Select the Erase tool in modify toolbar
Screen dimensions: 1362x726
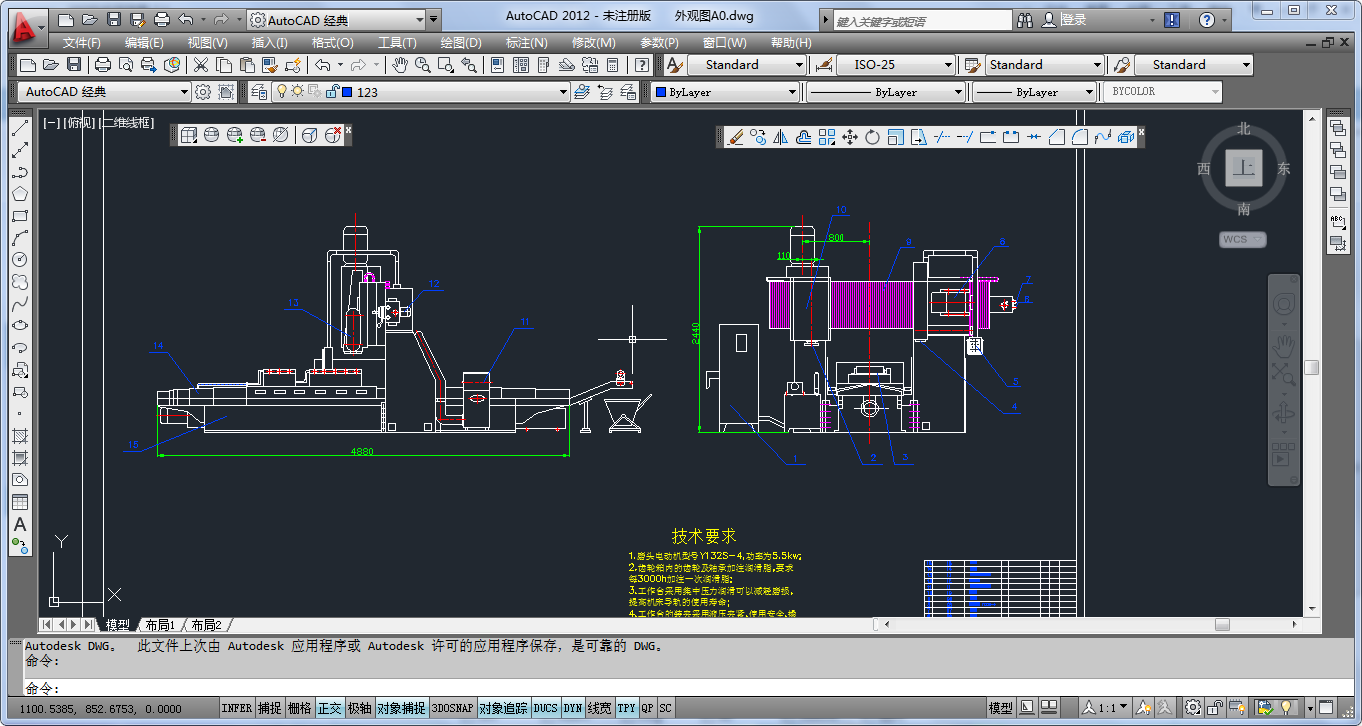(735, 137)
